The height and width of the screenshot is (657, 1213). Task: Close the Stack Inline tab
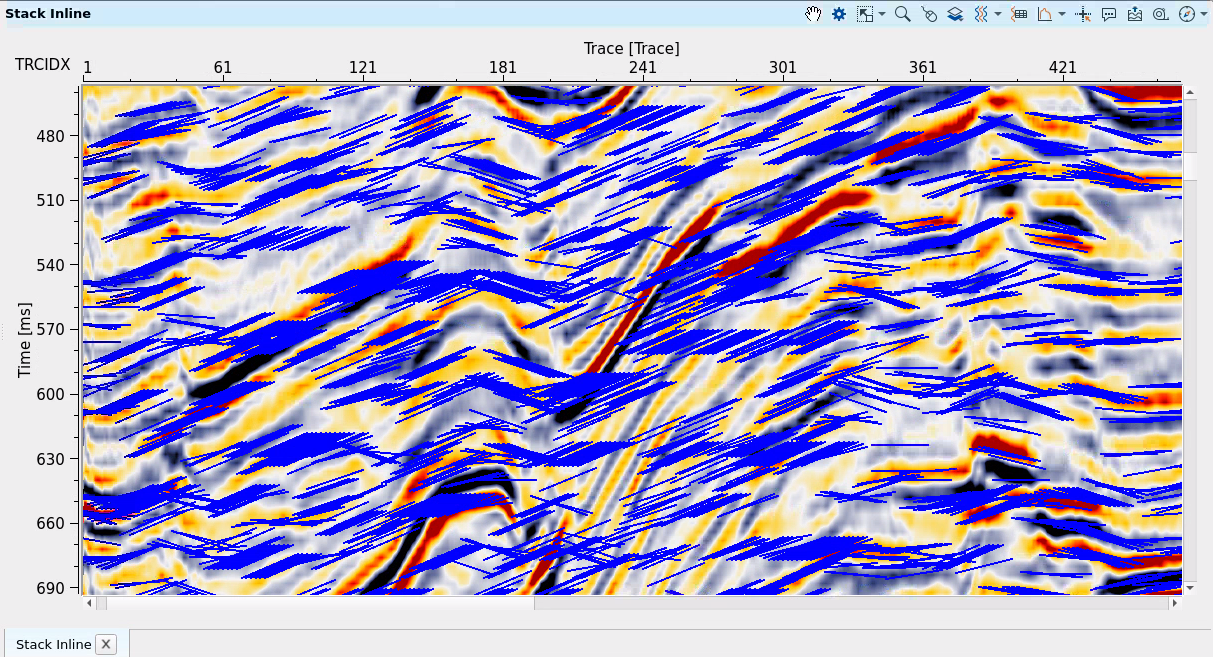pyautogui.click(x=105, y=644)
